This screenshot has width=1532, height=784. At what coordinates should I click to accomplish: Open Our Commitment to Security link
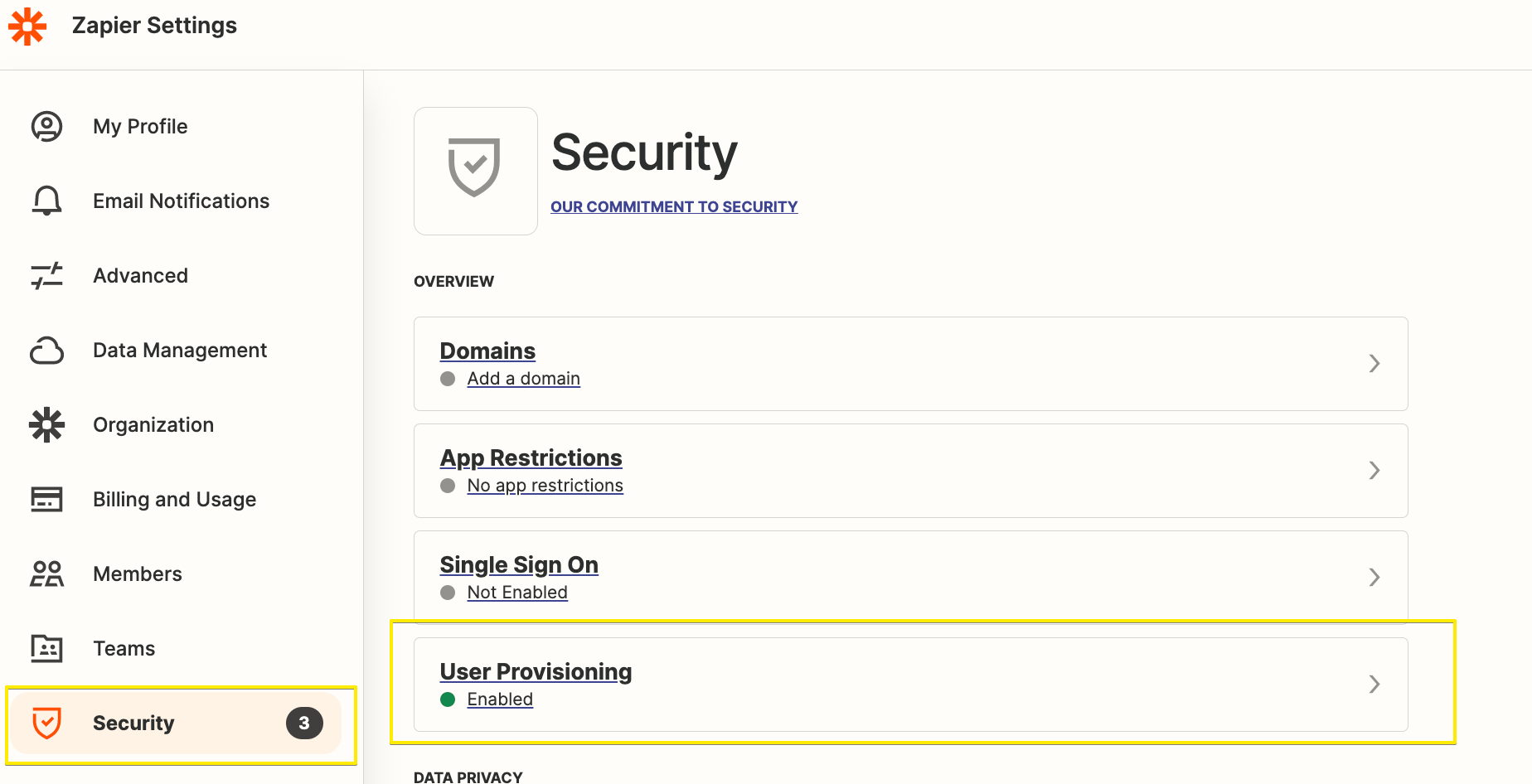coord(673,206)
